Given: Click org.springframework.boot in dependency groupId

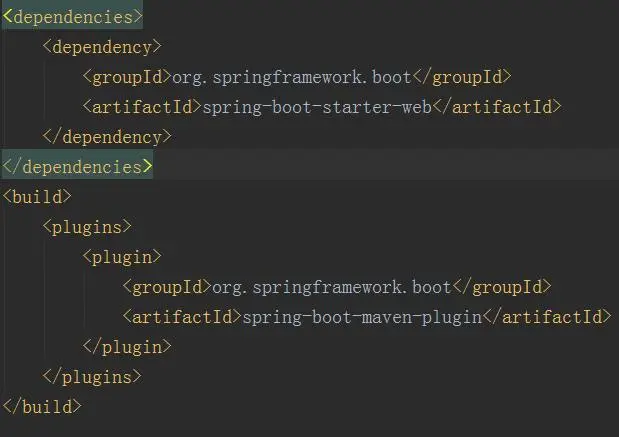Looking at the screenshot, I should (x=292, y=77).
